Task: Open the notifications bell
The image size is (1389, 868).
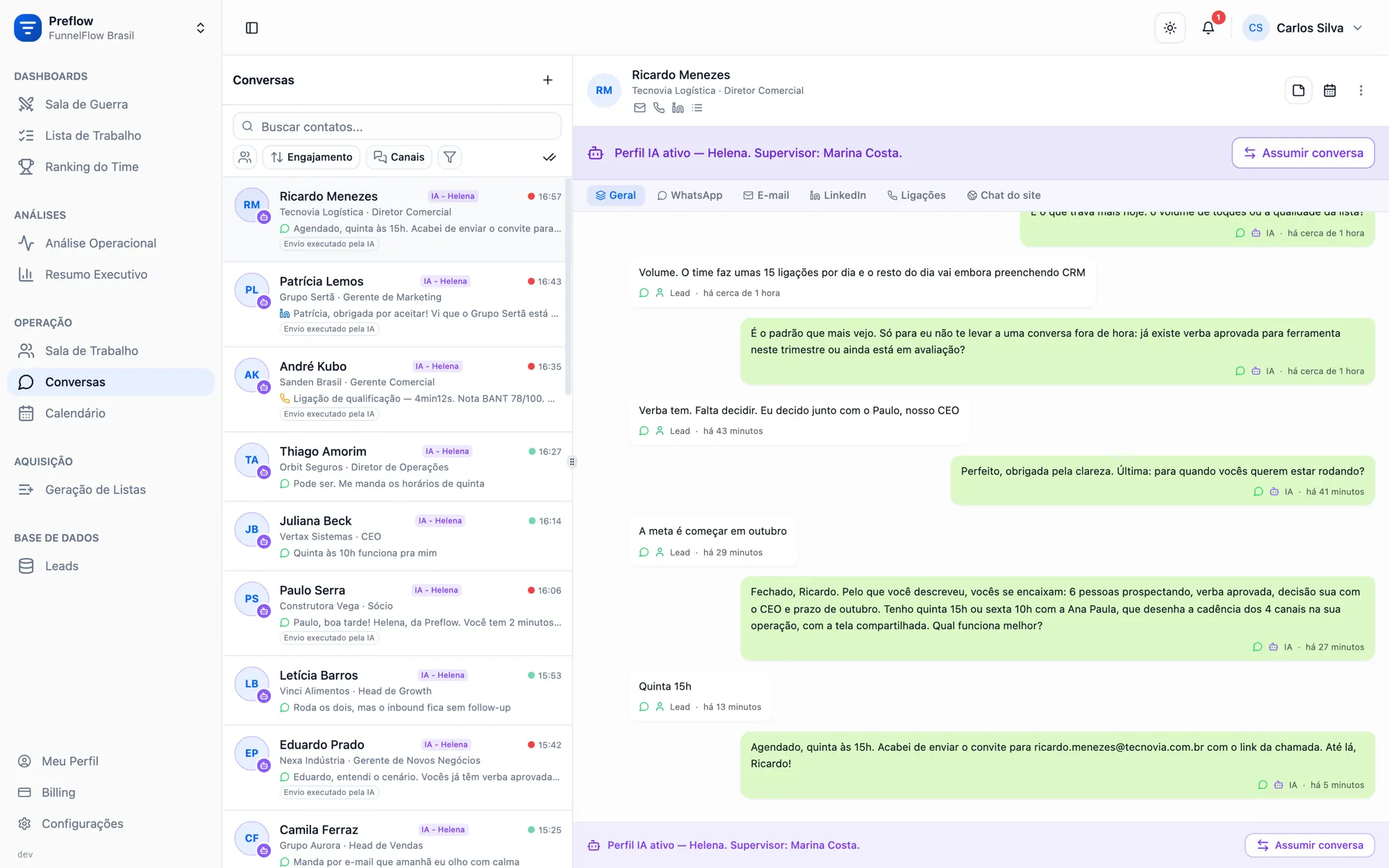Action: point(1208,28)
